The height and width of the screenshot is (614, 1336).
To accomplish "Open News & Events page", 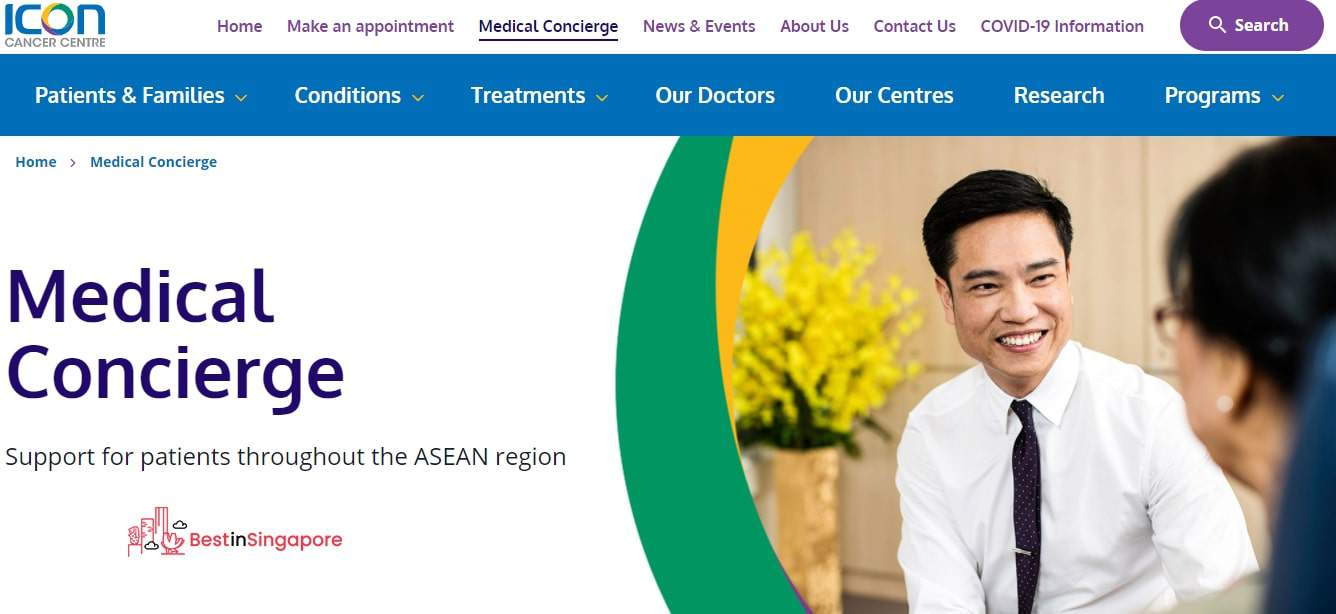I will click(699, 26).
